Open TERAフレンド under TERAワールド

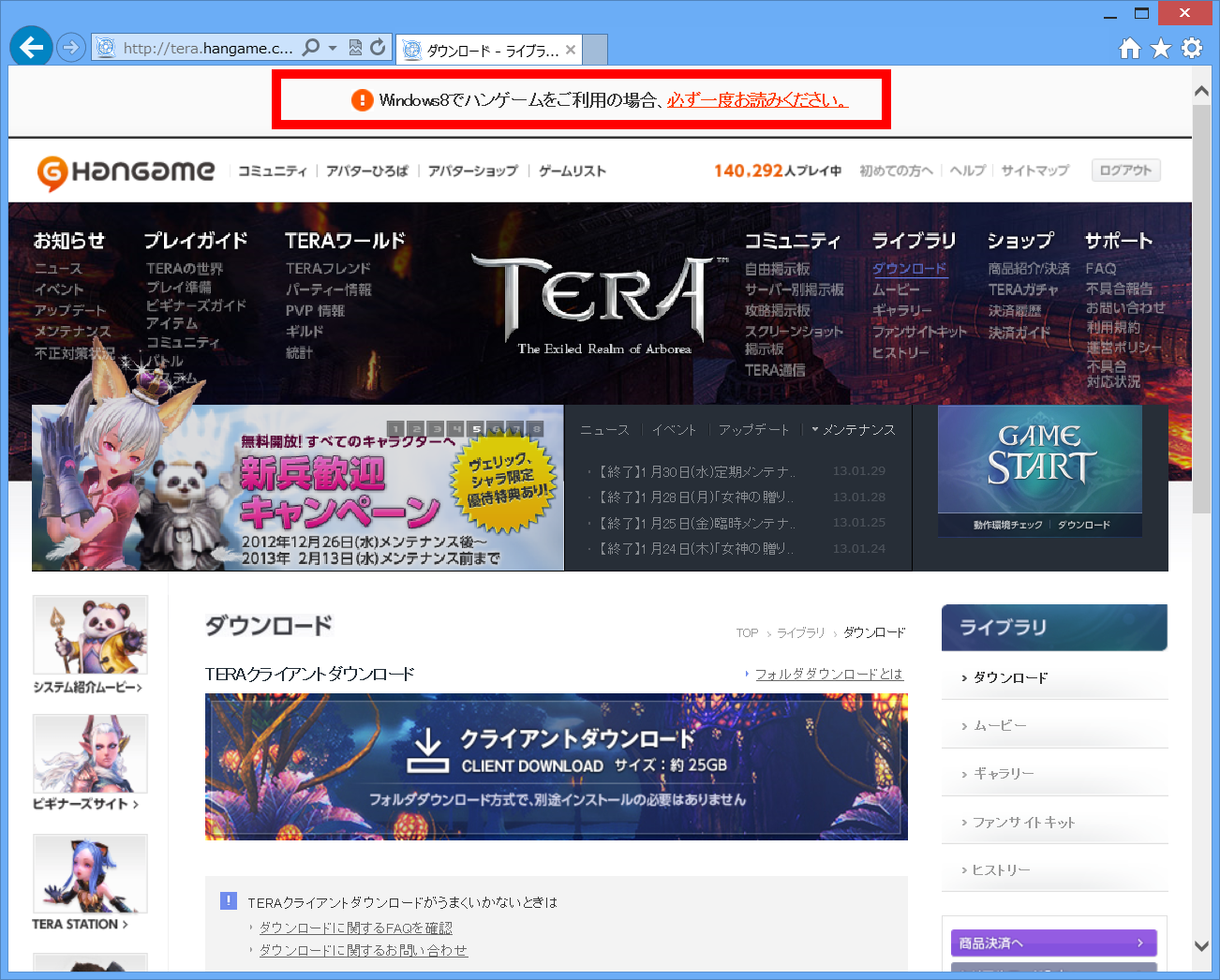pyautogui.click(x=328, y=269)
